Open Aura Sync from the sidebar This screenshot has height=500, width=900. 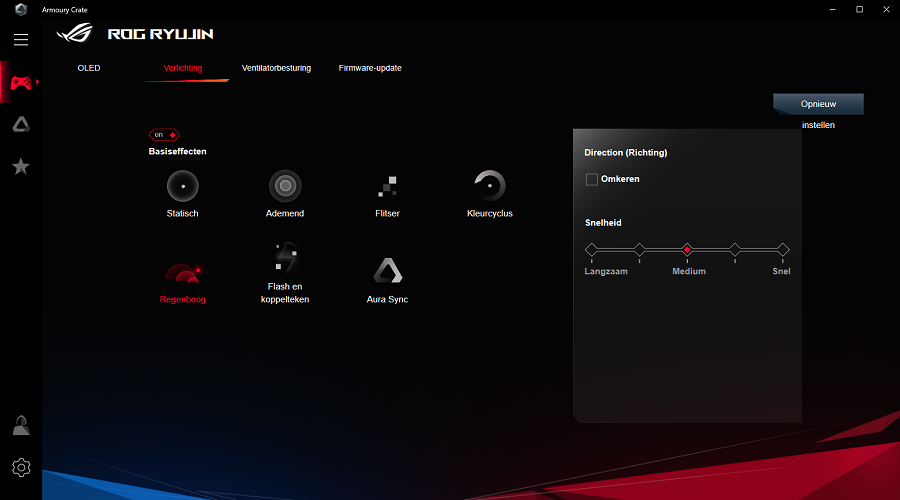[21, 125]
